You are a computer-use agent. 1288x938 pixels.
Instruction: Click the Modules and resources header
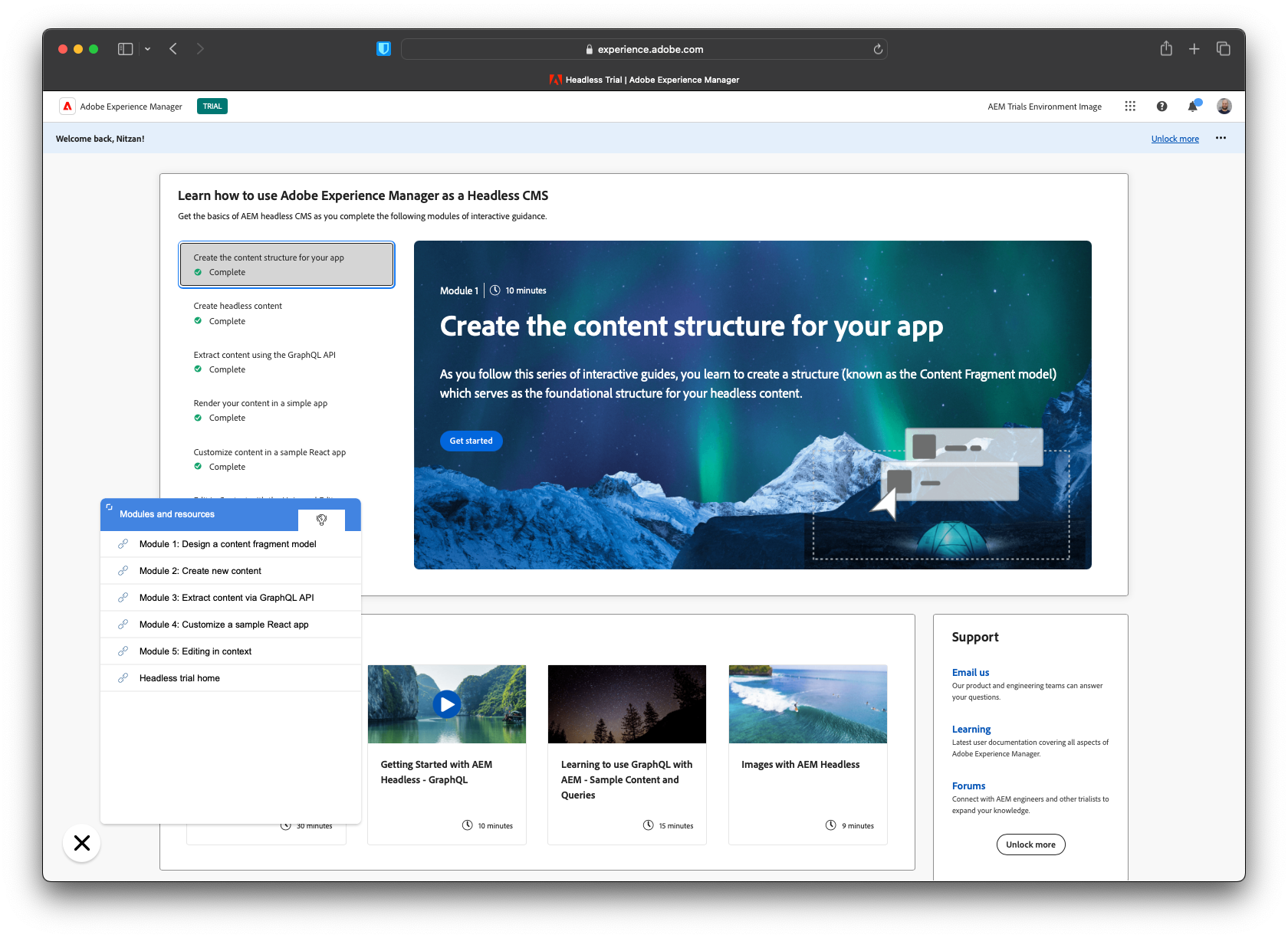(167, 514)
